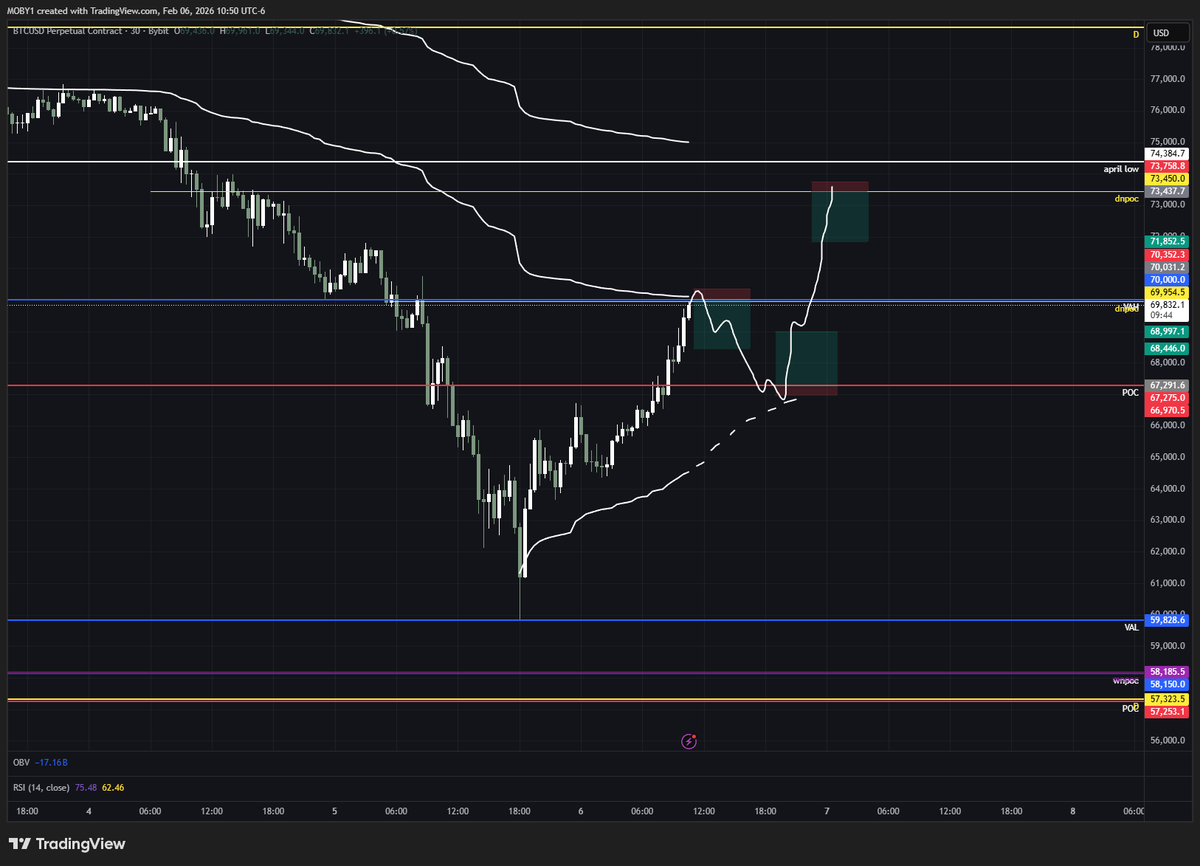Click the 'april low' line label
Viewport: 1200px width, 866px height.
[1120, 170]
